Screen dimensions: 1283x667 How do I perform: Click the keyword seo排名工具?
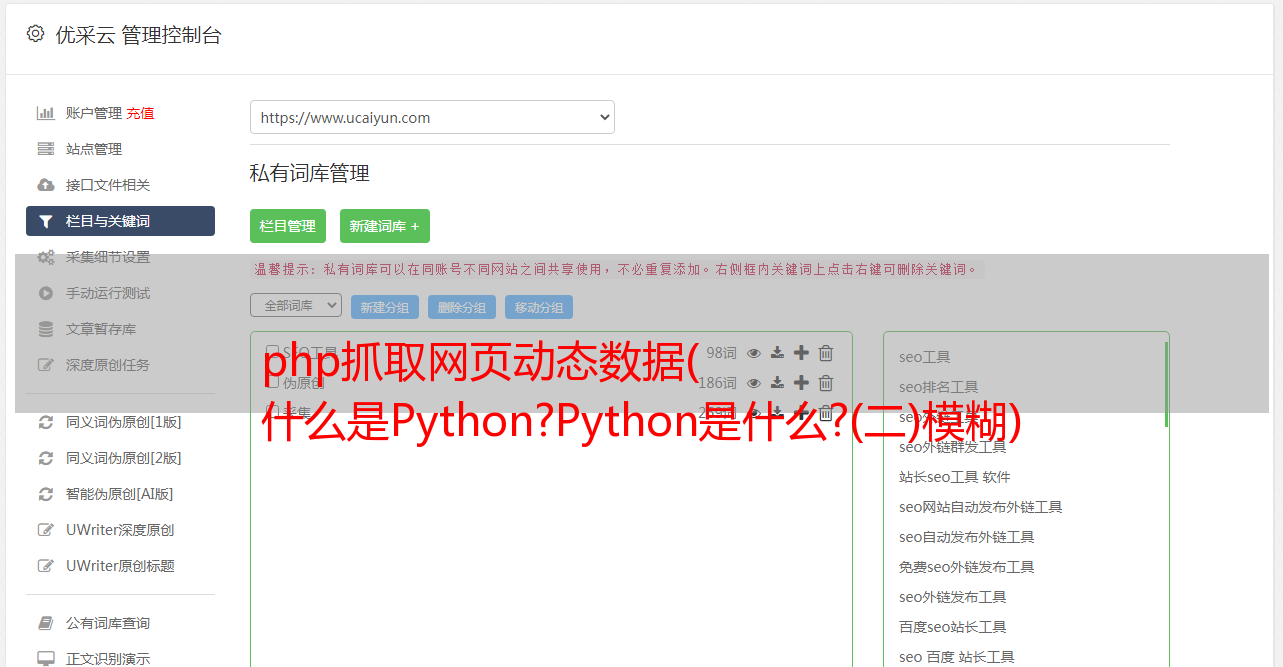click(939, 387)
